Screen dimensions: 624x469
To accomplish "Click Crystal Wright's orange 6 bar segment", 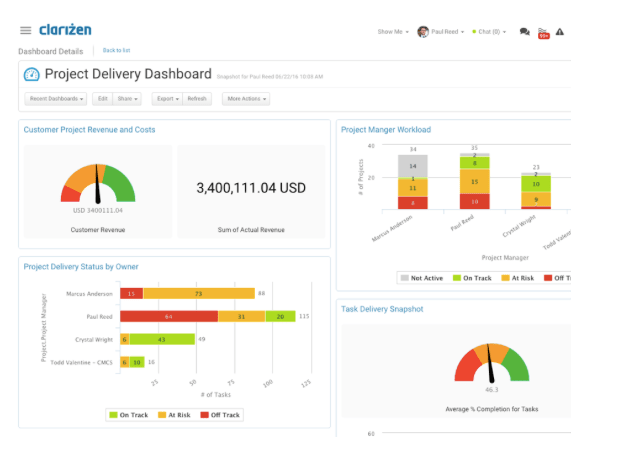I will point(125,339).
